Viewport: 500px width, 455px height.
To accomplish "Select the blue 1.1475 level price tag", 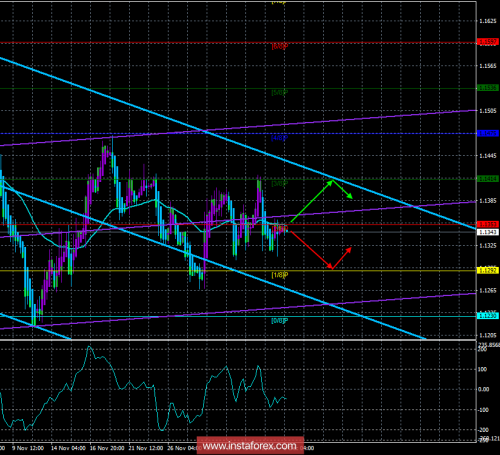I will pos(488,133).
